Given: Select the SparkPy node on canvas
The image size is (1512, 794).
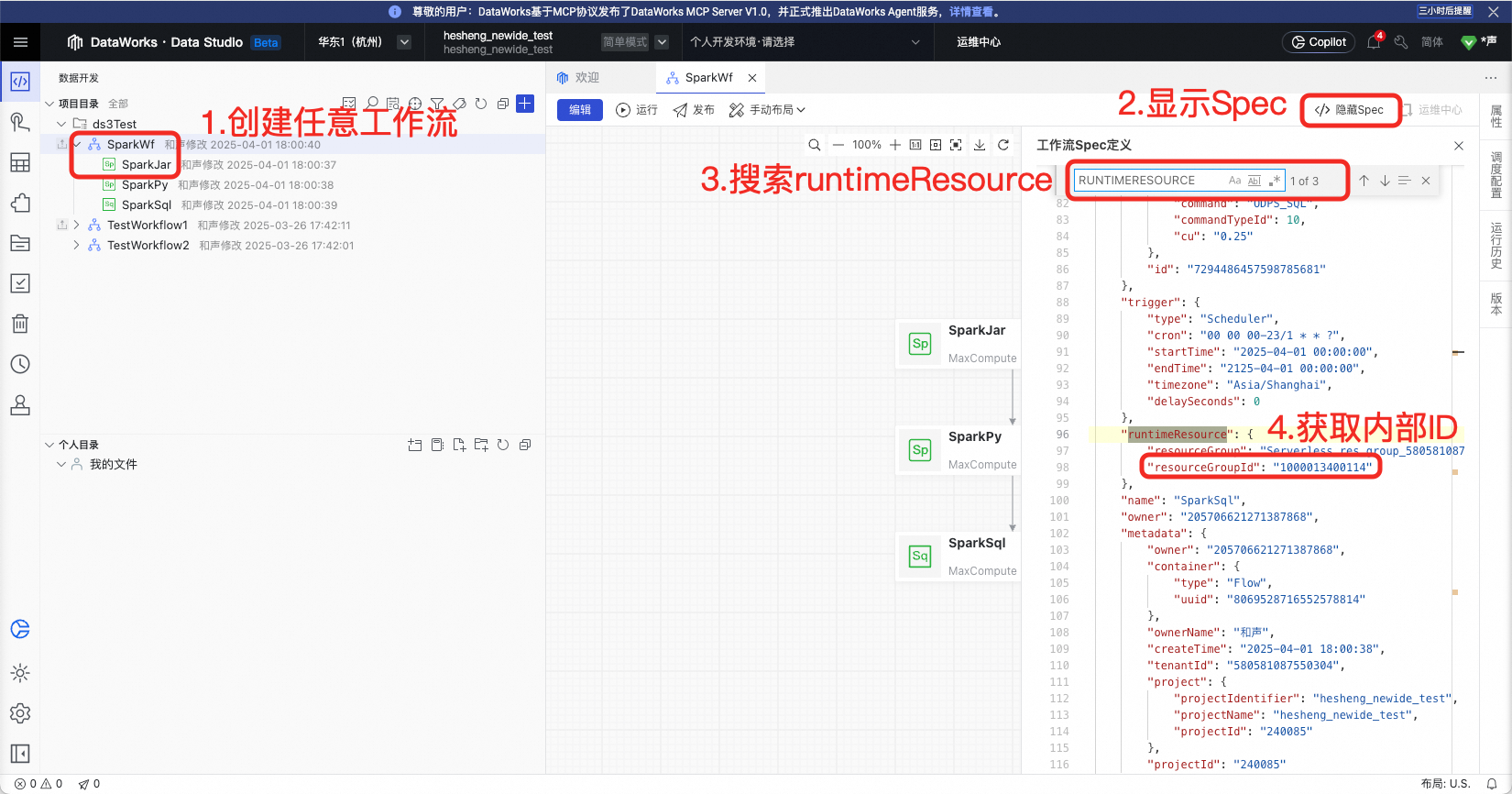Looking at the screenshot, I should point(959,449).
